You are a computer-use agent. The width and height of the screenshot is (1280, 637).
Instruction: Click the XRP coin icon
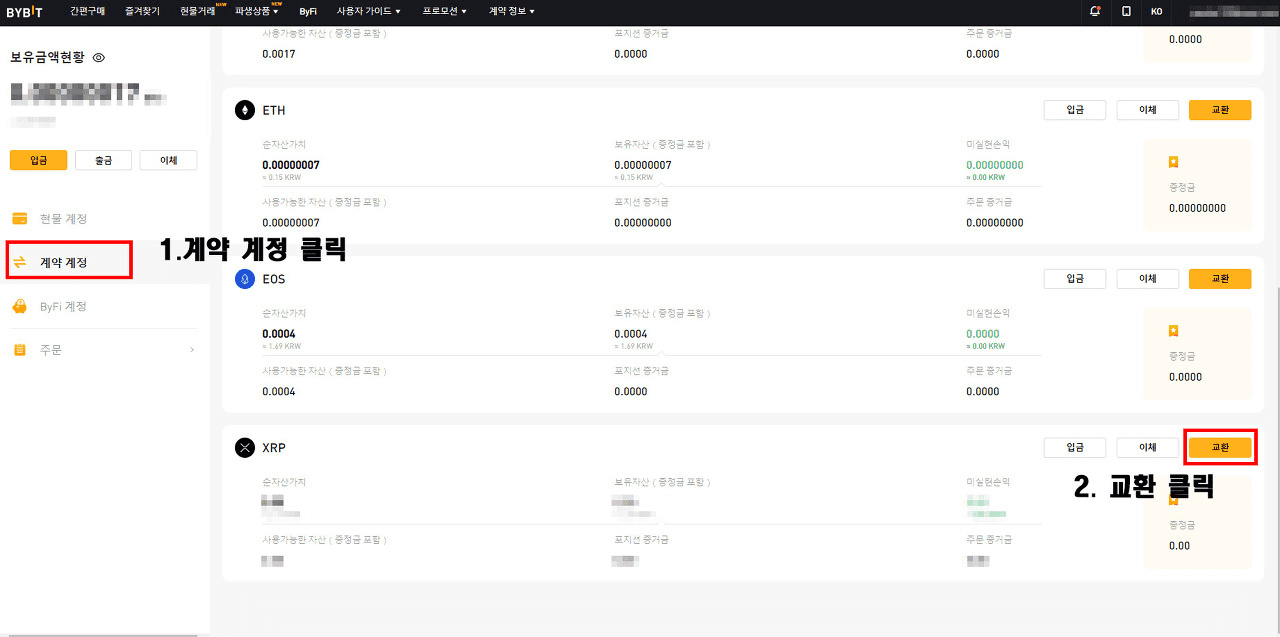coord(245,448)
